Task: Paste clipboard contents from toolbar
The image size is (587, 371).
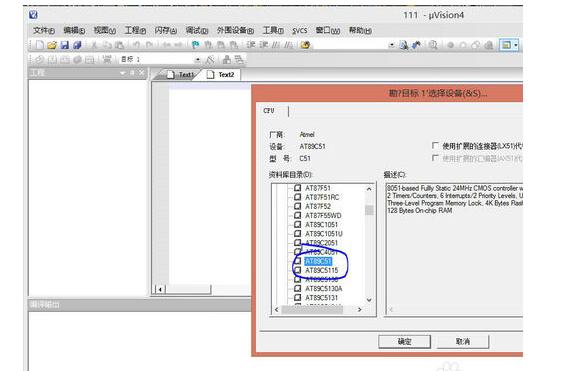Action: pos(119,45)
